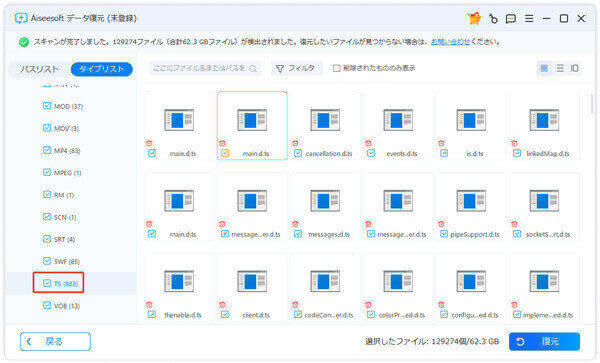
Task: Uncheck messages.d.ts file checkbox
Action: tap(298, 234)
